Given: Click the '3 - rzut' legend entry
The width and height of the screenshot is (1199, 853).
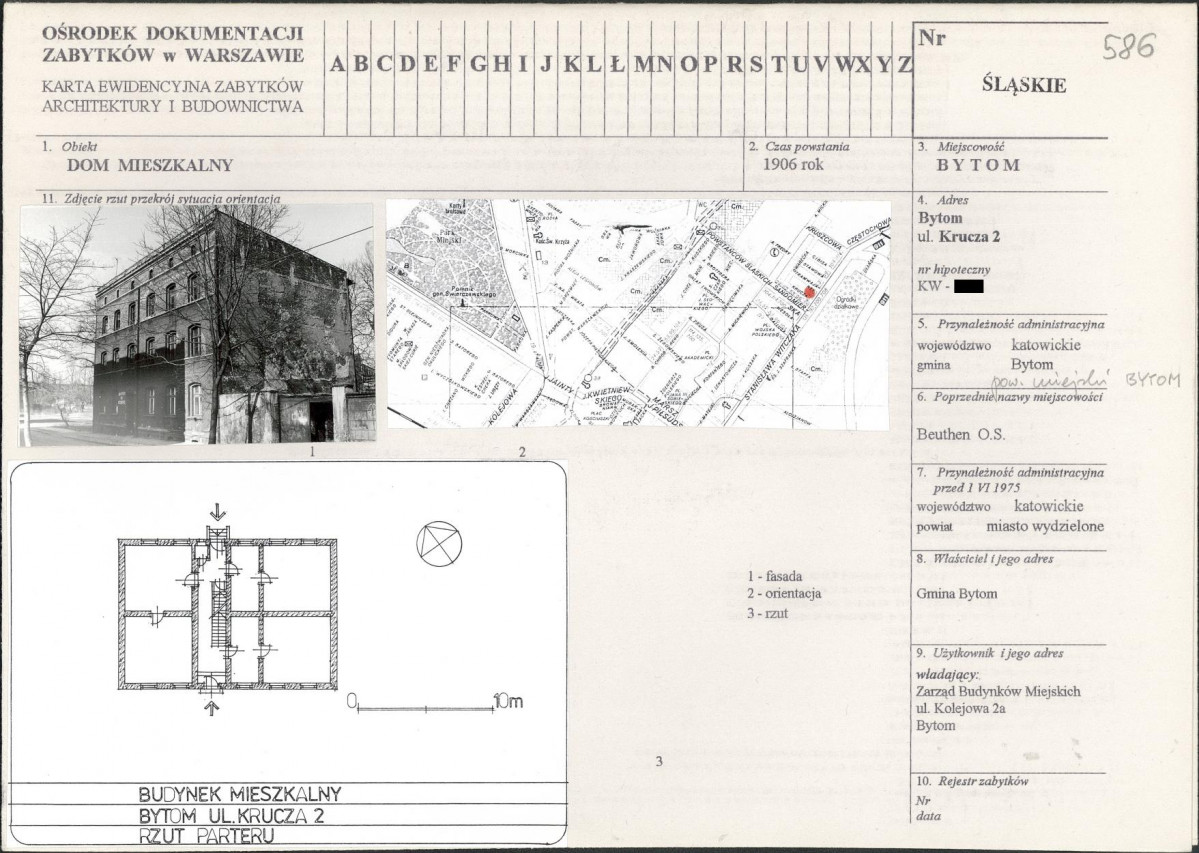Looking at the screenshot, I should point(768,613).
